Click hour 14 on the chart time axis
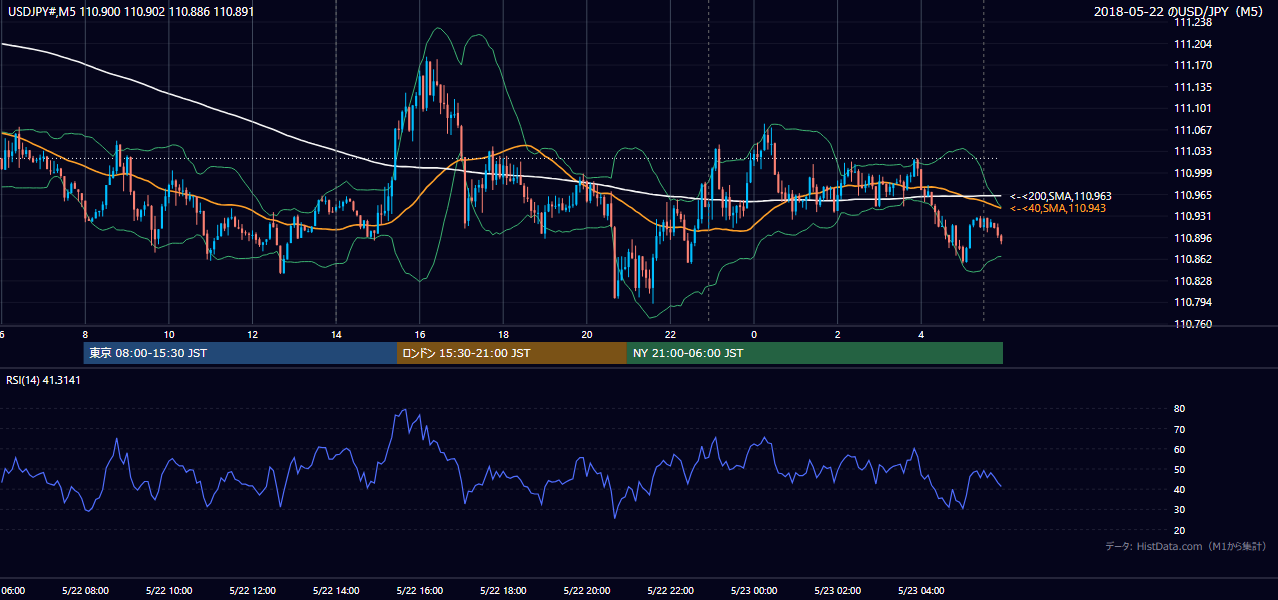The width and height of the screenshot is (1278, 600). pyautogui.click(x=336, y=335)
